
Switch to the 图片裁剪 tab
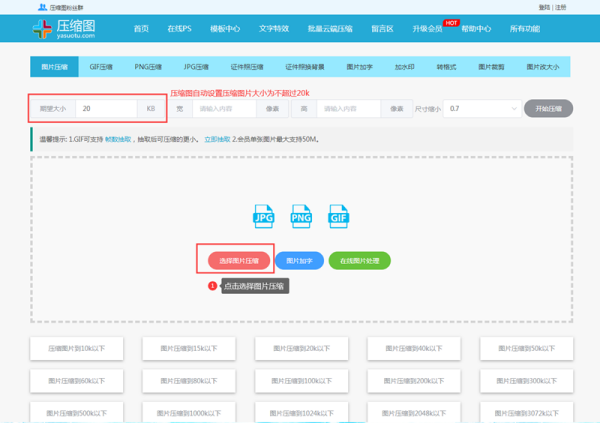[x=491, y=67]
